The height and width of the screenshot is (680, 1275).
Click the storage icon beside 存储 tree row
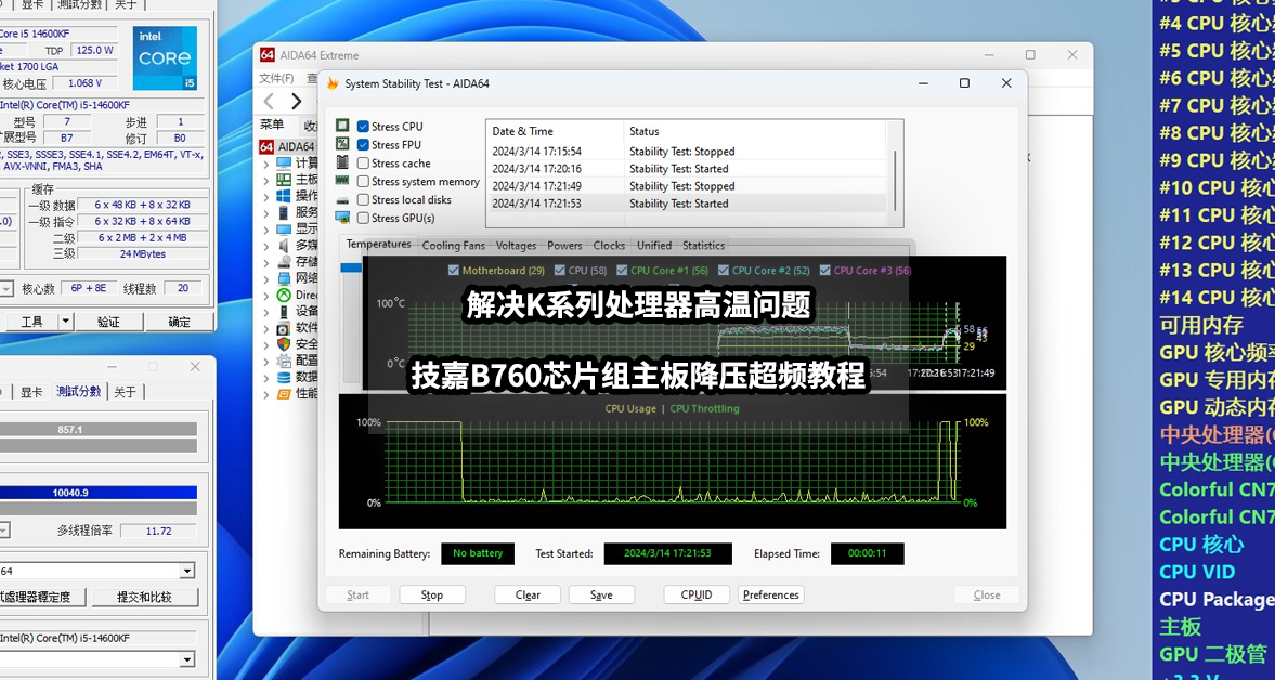(284, 262)
